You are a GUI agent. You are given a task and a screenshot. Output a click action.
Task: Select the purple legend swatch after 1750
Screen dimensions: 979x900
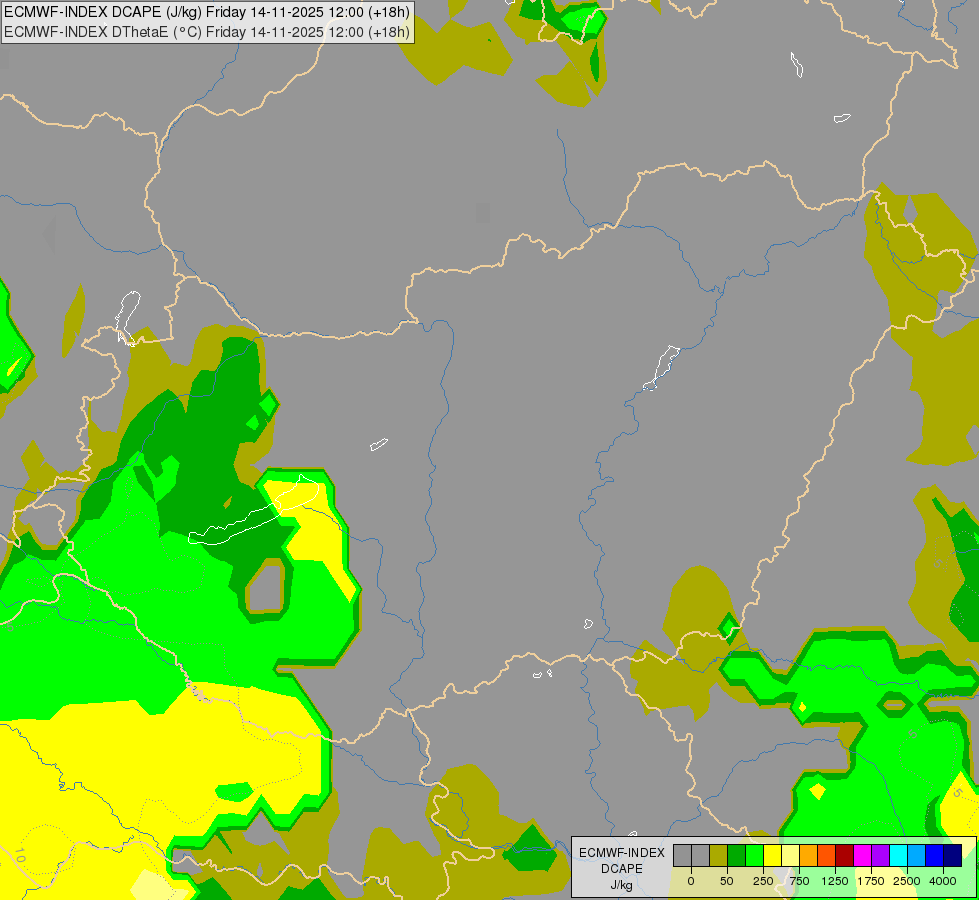click(880, 855)
